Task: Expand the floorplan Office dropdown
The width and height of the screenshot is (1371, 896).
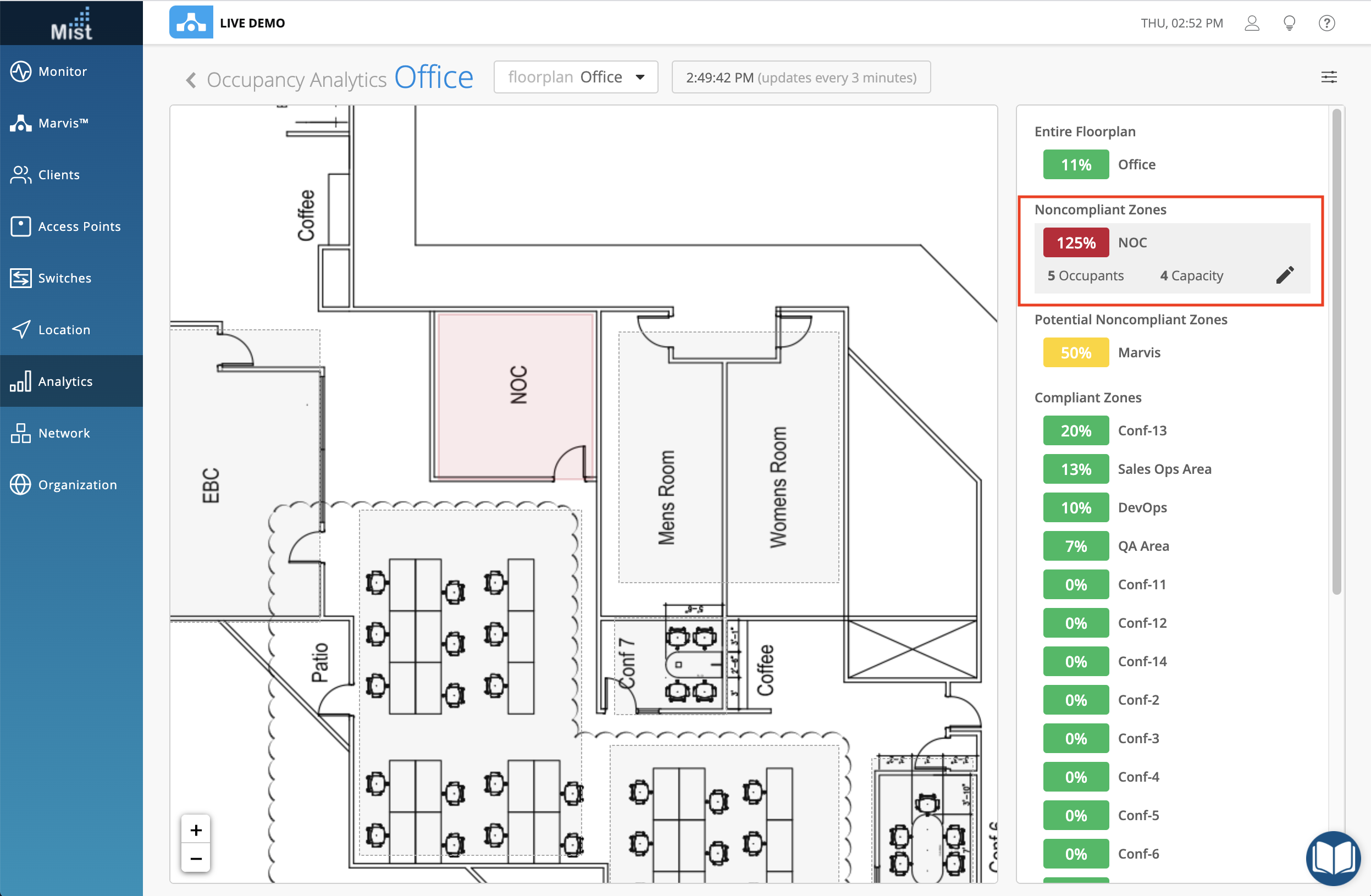Action: pyautogui.click(x=576, y=77)
